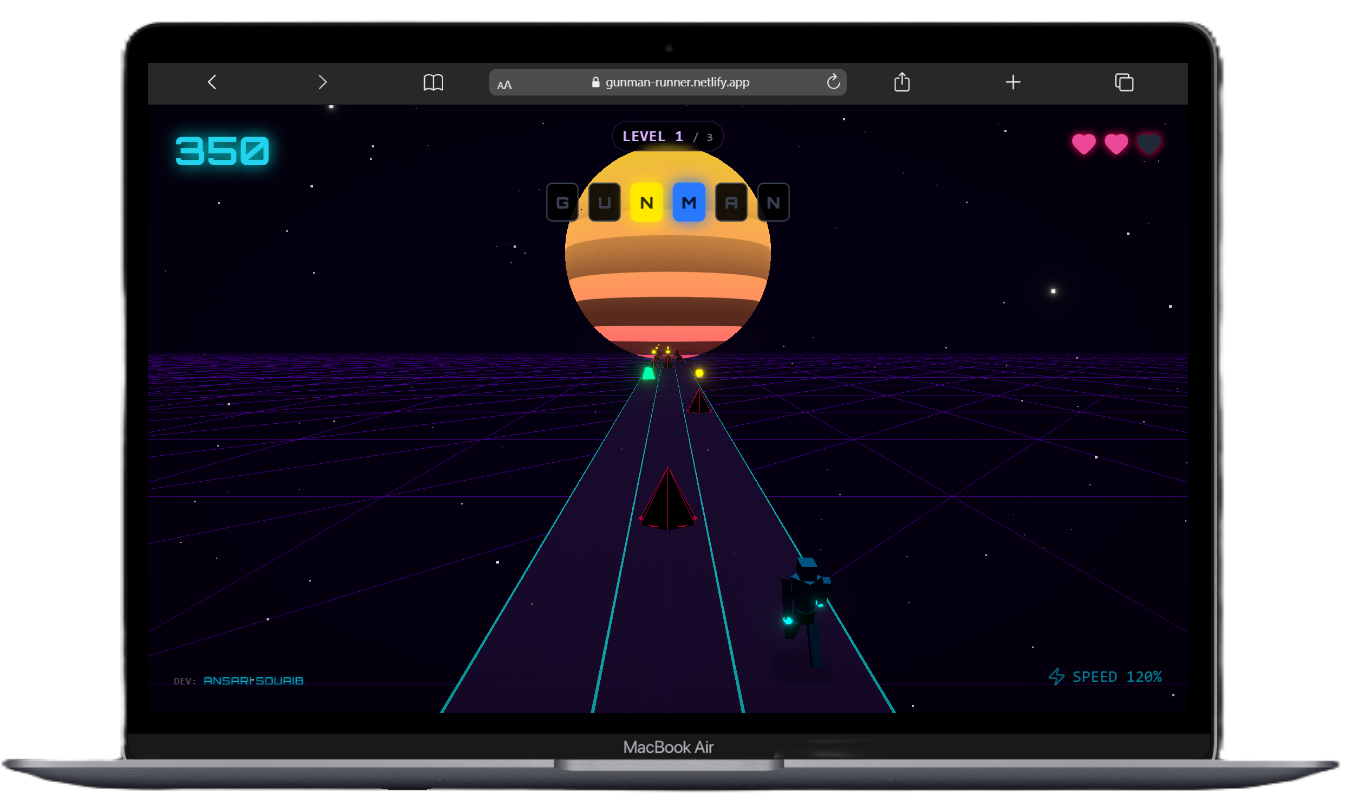
Task: Open the bookmarks book icon
Action: (433, 83)
